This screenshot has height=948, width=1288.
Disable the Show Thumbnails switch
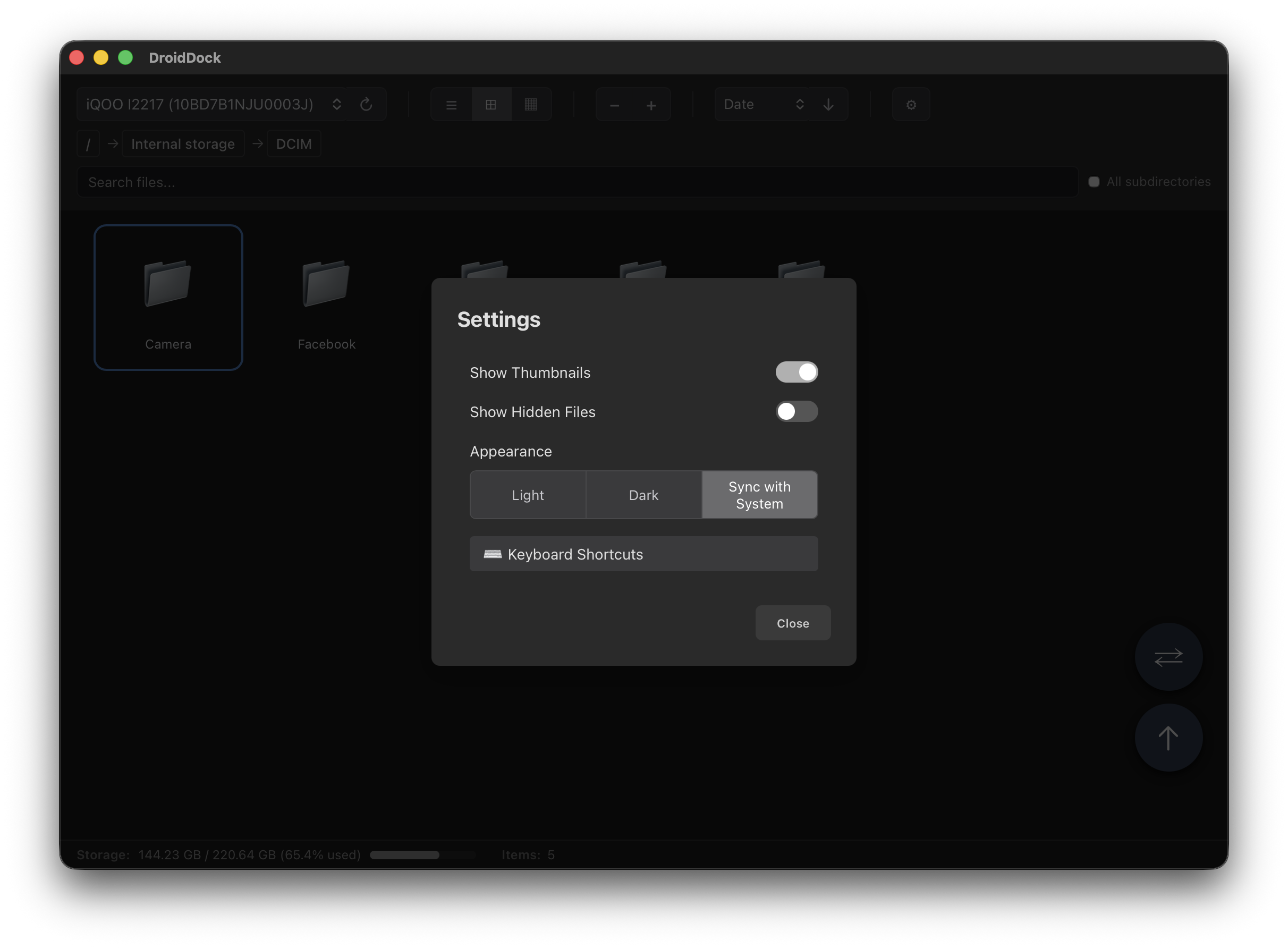coord(797,373)
